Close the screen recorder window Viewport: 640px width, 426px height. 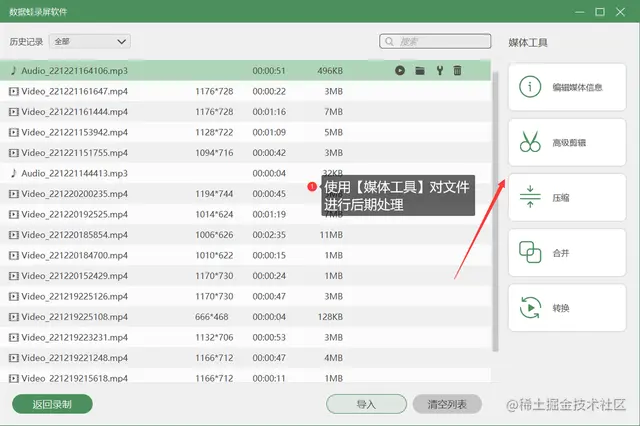point(620,12)
